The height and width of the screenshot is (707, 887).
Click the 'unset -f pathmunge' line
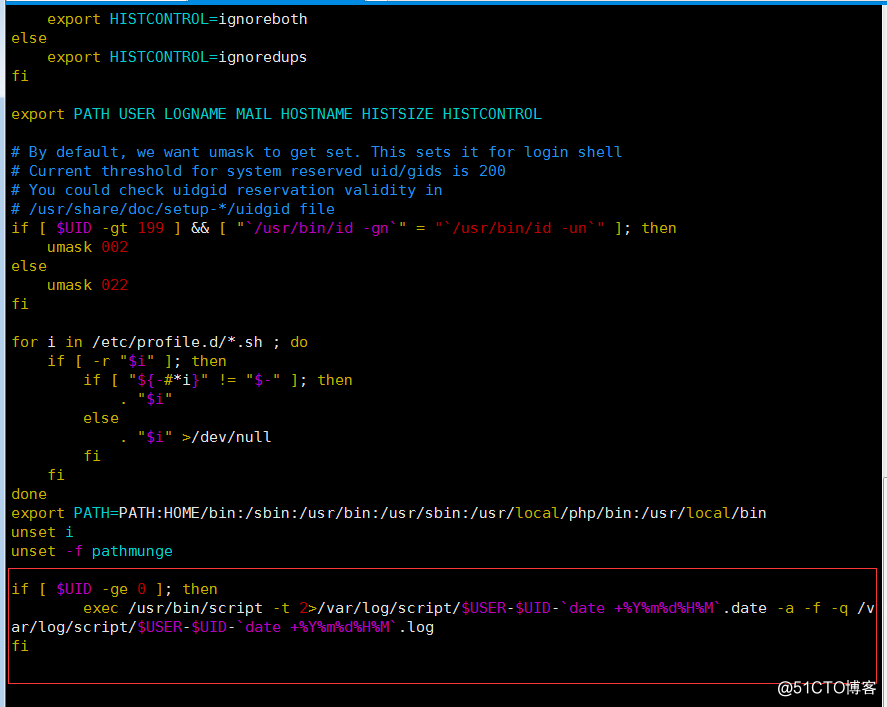92,551
